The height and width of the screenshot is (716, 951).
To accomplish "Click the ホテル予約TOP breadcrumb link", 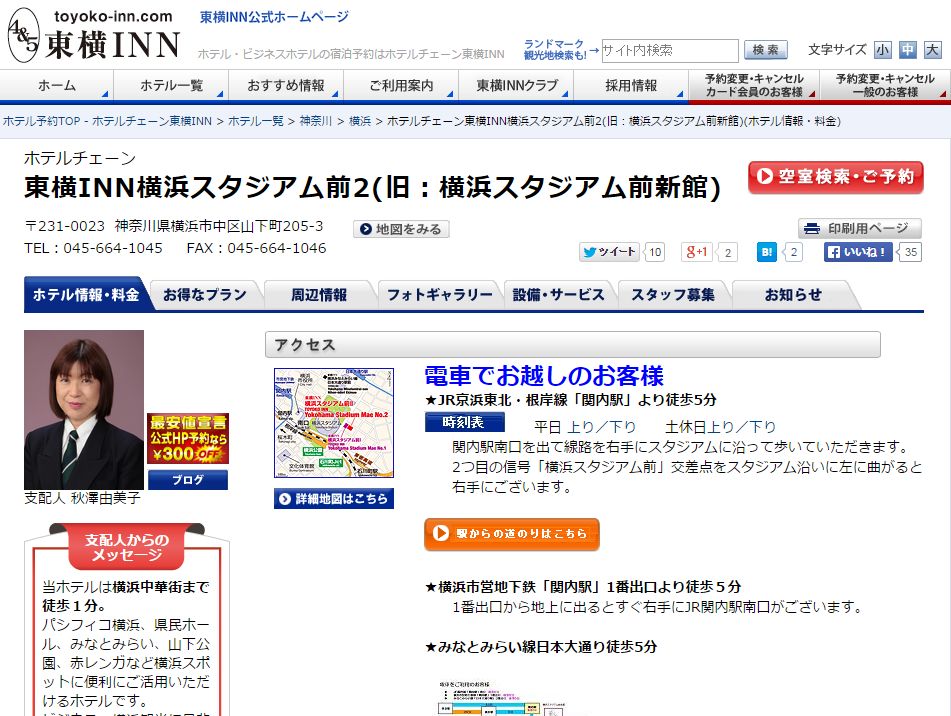I will click(107, 121).
